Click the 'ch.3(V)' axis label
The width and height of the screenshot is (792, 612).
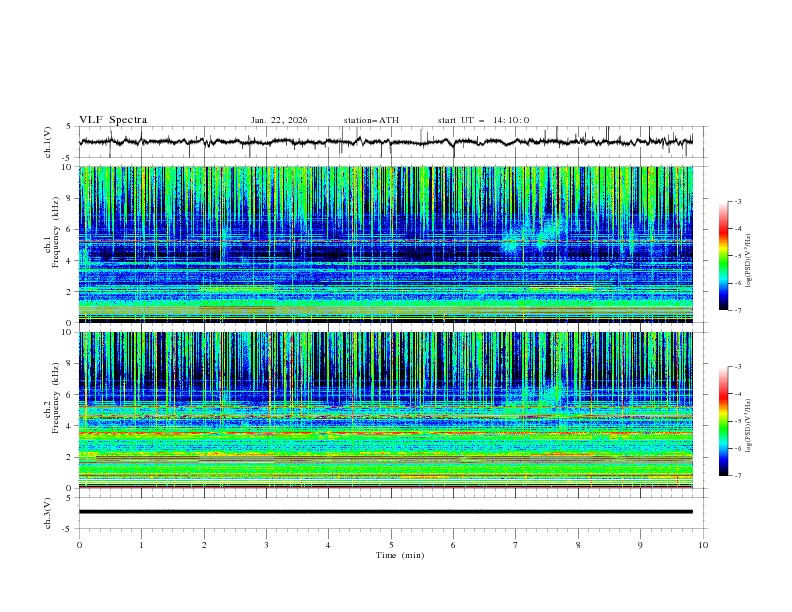pyautogui.click(x=48, y=513)
